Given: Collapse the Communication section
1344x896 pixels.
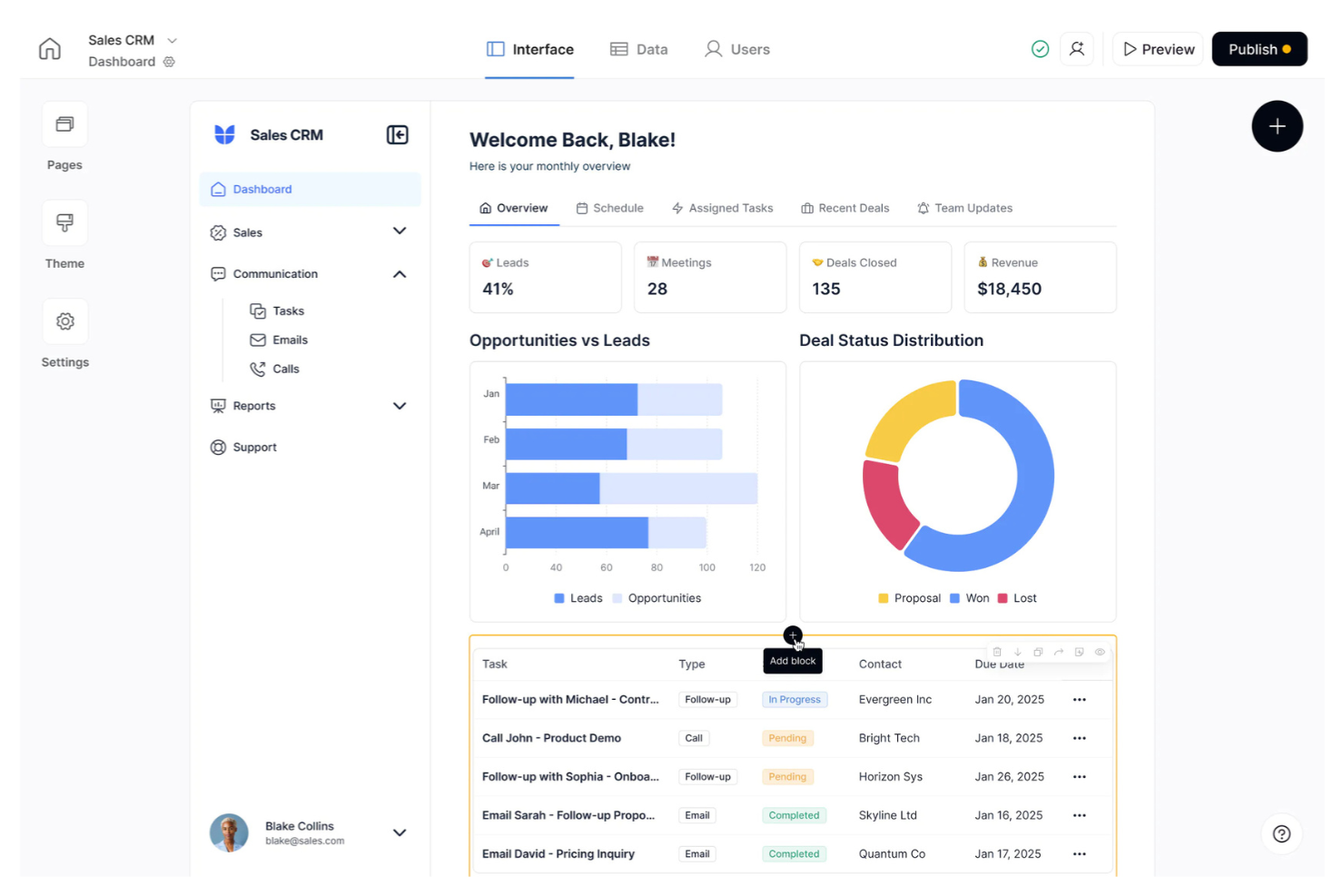Looking at the screenshot, I should coord(399,273).
